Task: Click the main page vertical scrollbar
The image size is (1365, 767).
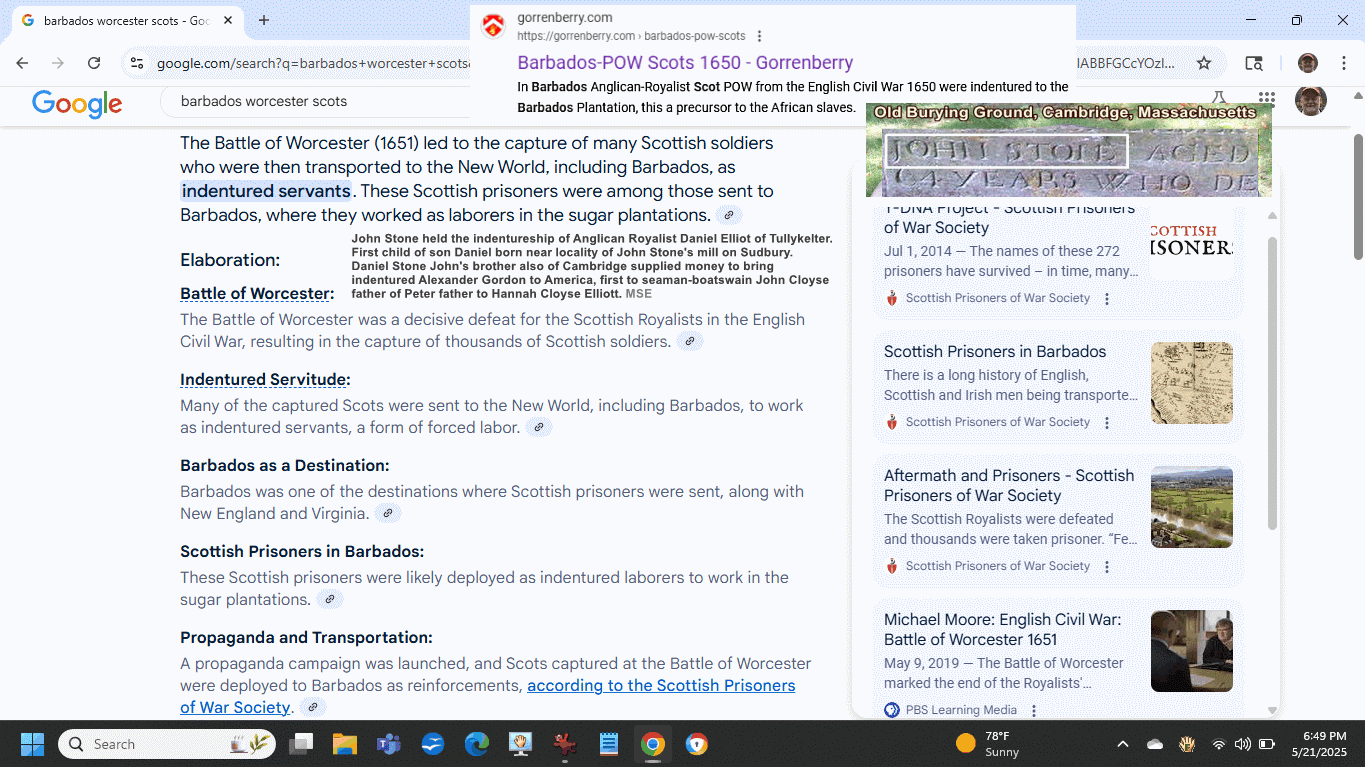Action: (x=1358, y=196)
